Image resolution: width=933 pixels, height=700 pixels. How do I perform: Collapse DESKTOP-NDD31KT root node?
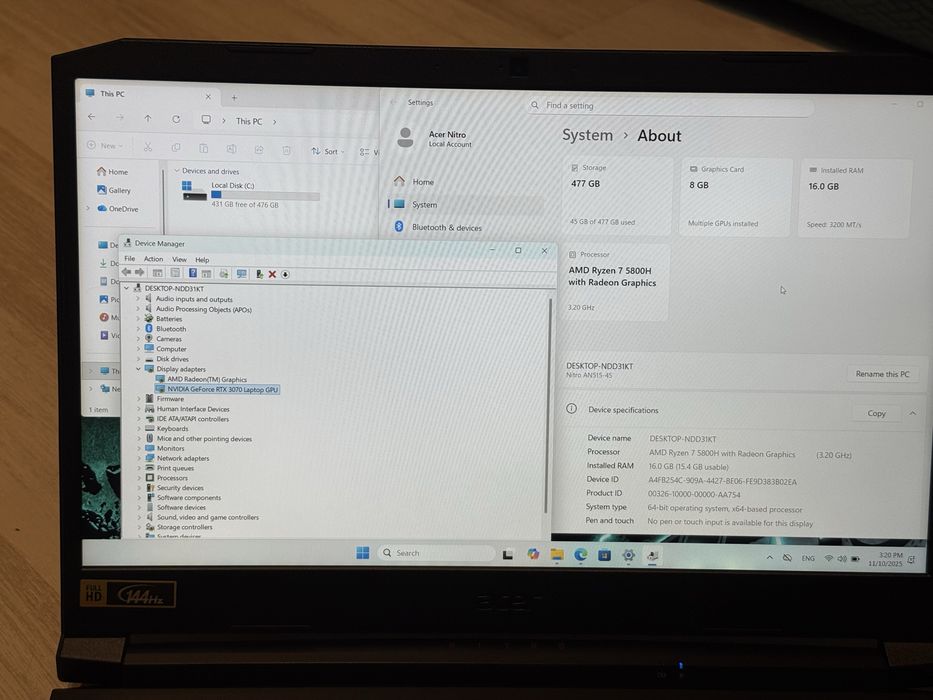[127, 288]
